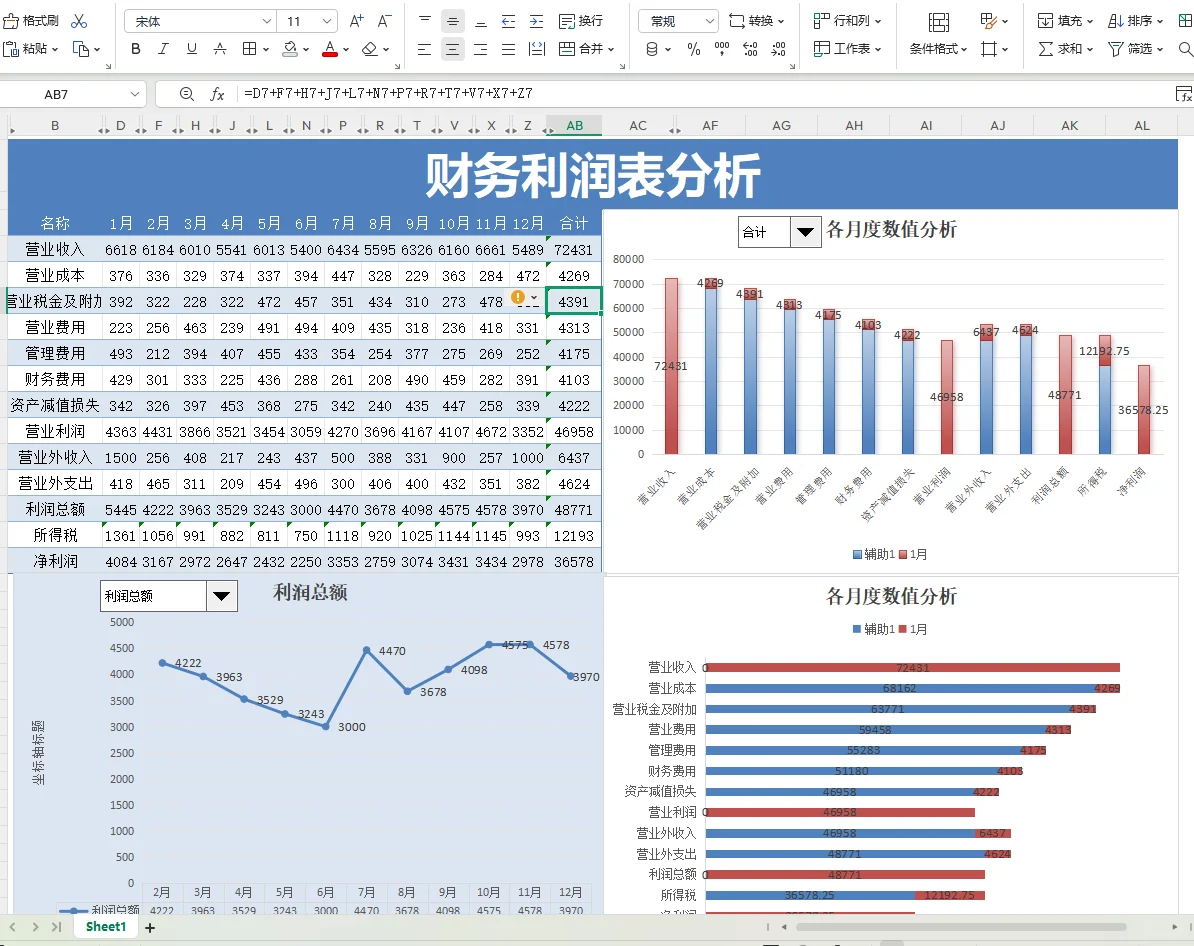Click the Name Box showing AB7
1194x946 pixels.
pyautogui.click(x=56, y=94)
